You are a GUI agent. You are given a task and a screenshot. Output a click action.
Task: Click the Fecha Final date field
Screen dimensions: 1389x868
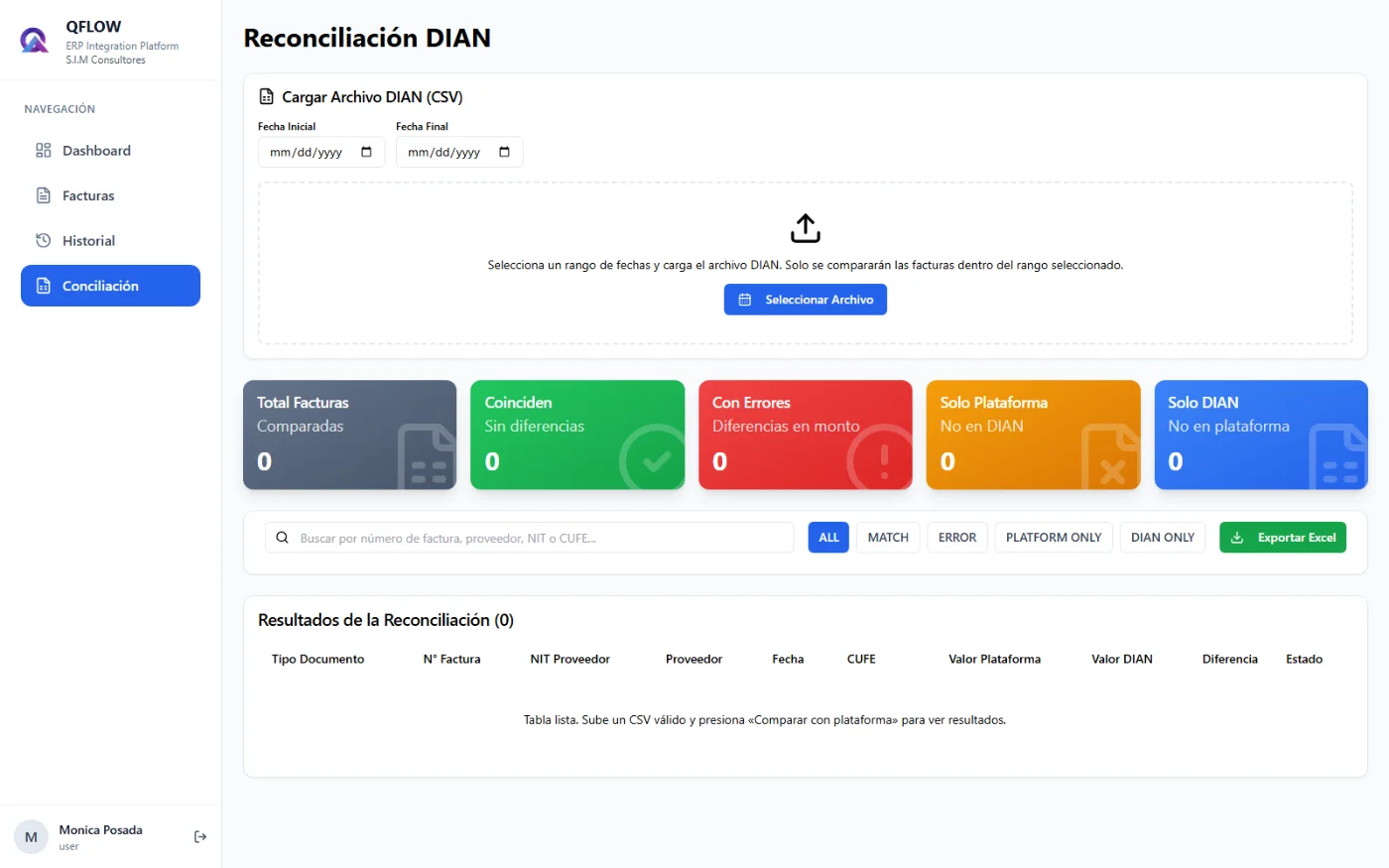[458, 153]
